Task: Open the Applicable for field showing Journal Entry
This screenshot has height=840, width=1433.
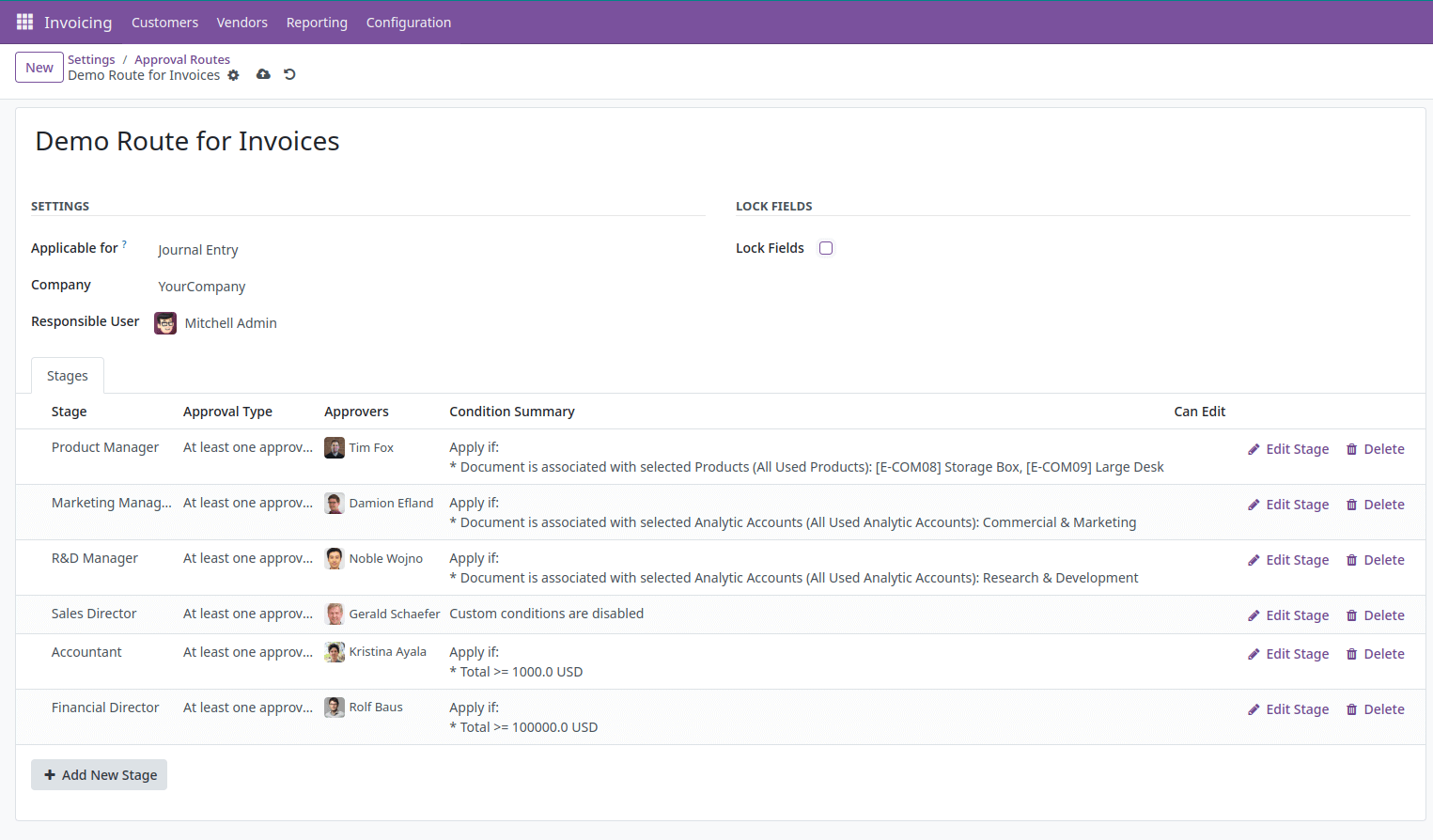Action: tap(197, 250)
